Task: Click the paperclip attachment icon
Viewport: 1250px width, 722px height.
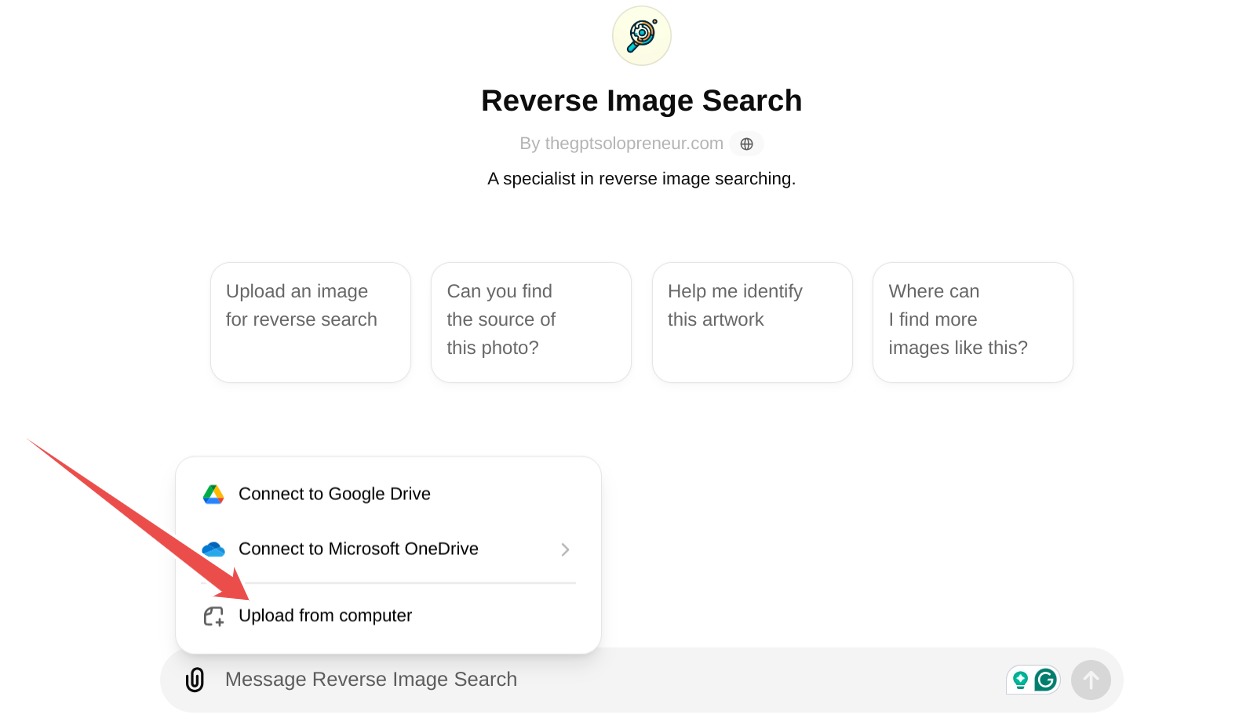Action: coord(194,679)
